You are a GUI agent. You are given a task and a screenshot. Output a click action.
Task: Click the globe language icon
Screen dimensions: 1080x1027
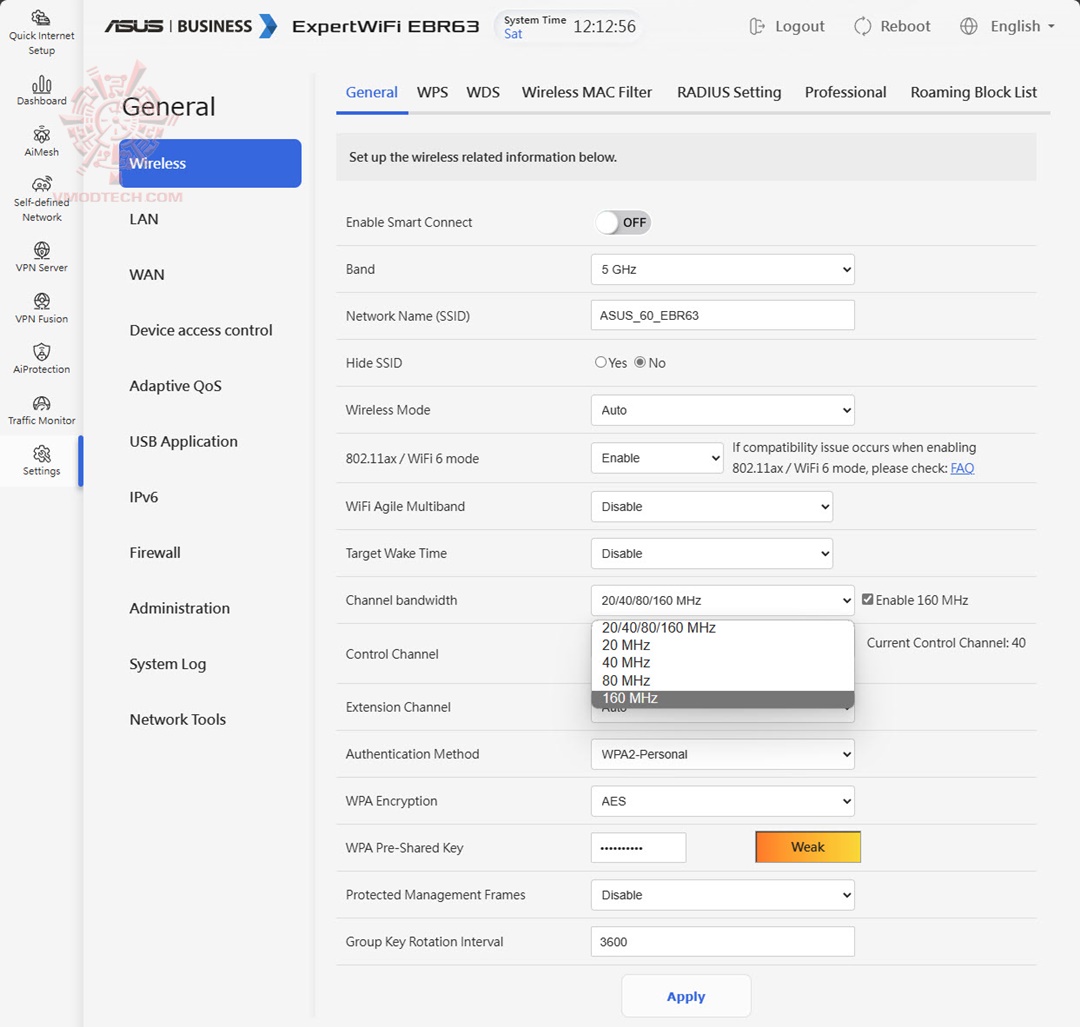(968, 26)
